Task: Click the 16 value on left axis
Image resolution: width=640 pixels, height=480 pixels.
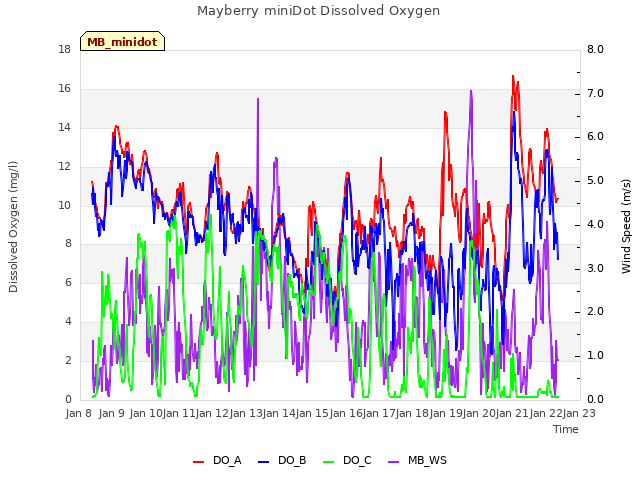Action: click(x=65, y=89)
